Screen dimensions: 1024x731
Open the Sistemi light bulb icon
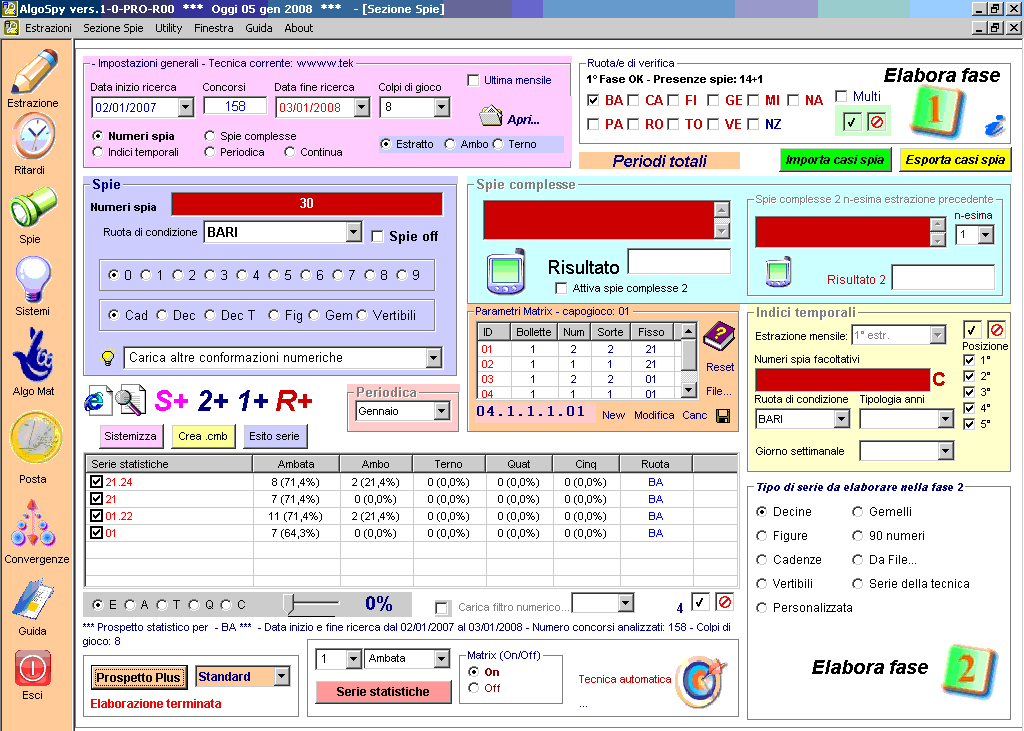coord(33,279)
